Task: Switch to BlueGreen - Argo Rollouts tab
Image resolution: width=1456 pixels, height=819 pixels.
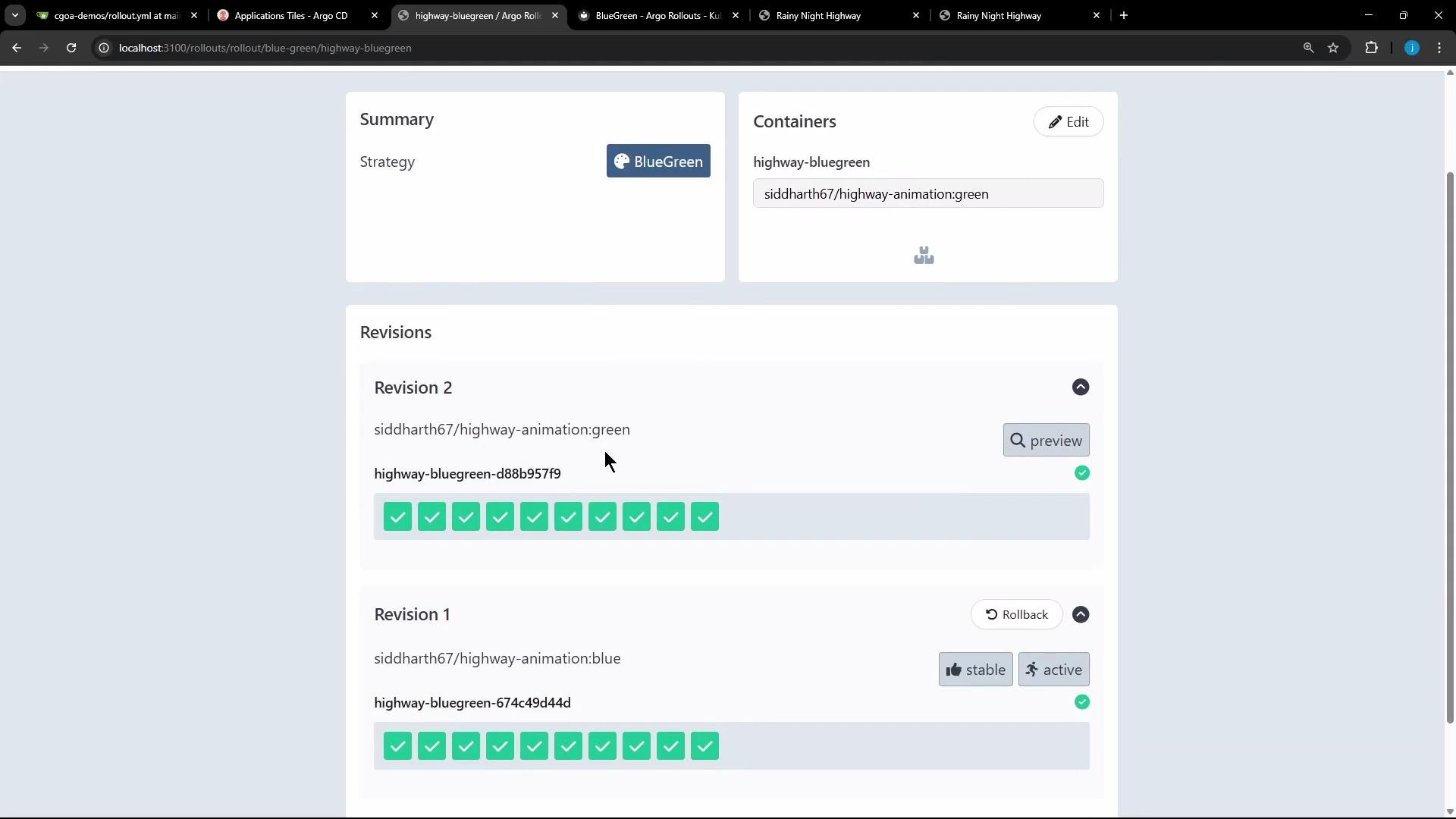Action: point(658,15)
